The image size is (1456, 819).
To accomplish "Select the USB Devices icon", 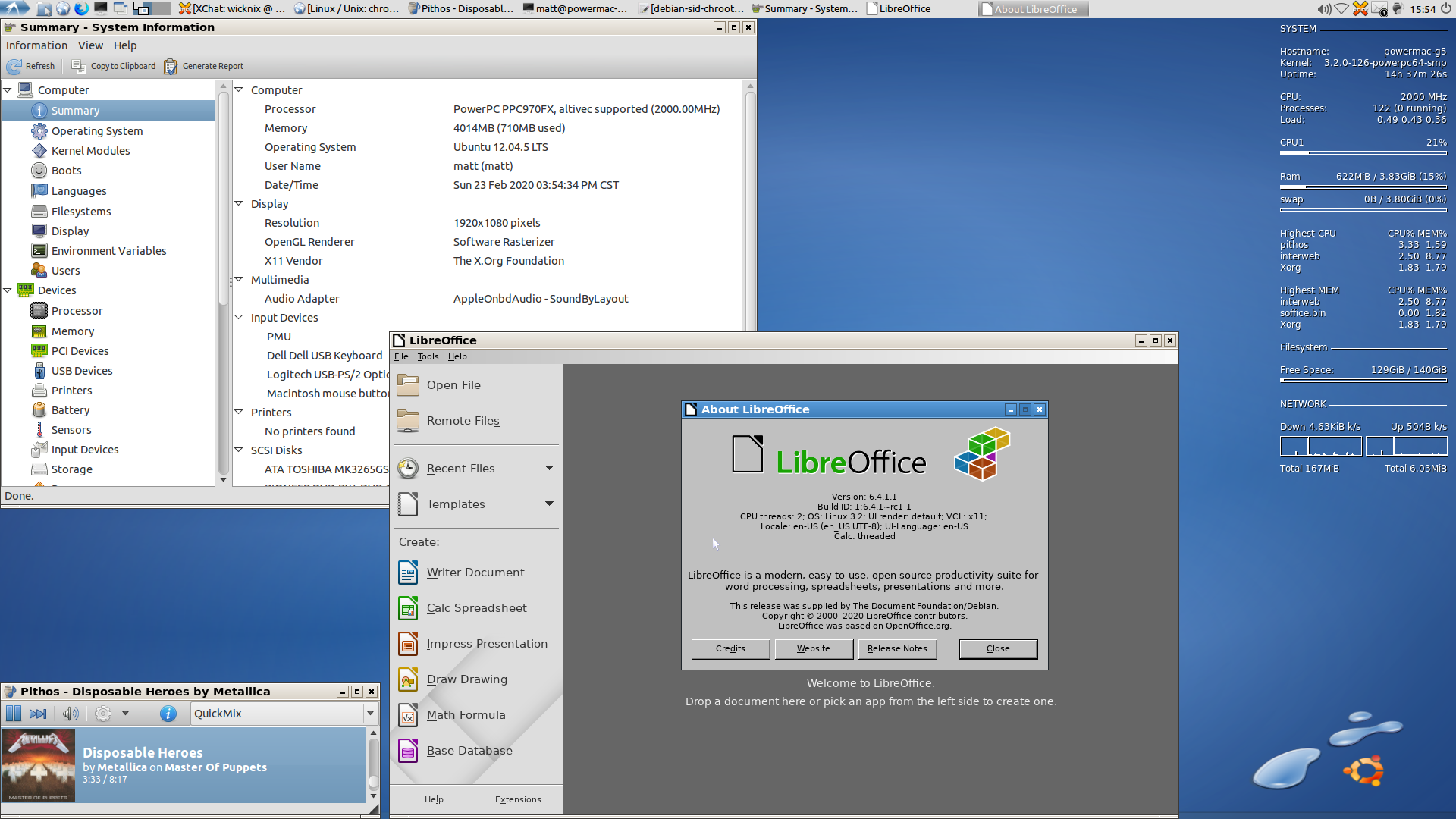I will (x=39, y=371).
